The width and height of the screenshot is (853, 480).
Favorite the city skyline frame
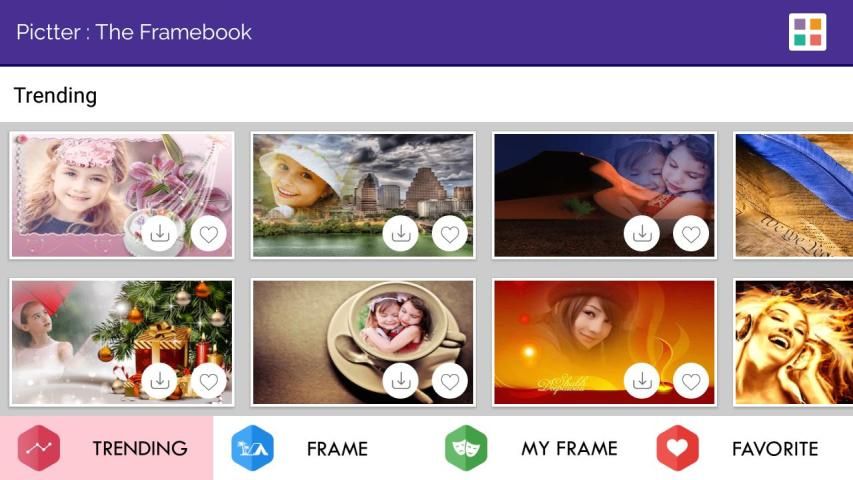450,234
